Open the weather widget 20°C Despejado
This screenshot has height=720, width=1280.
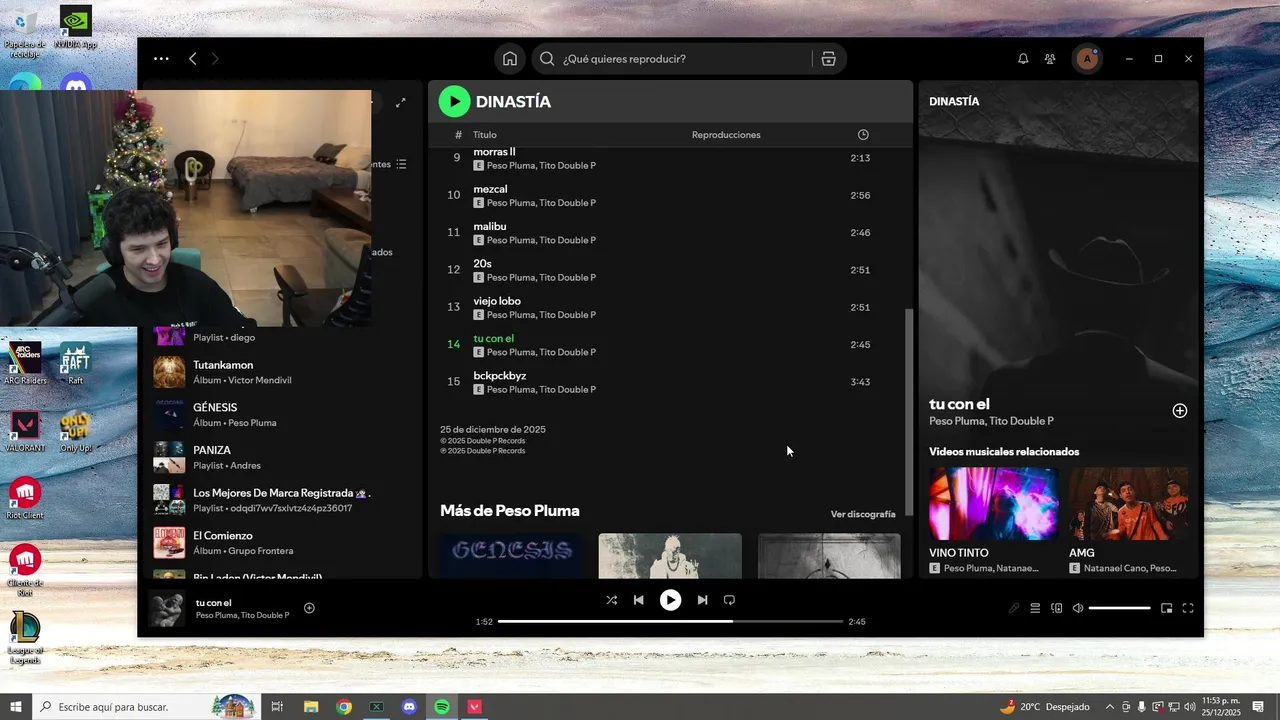click(x=1045, y=707)
